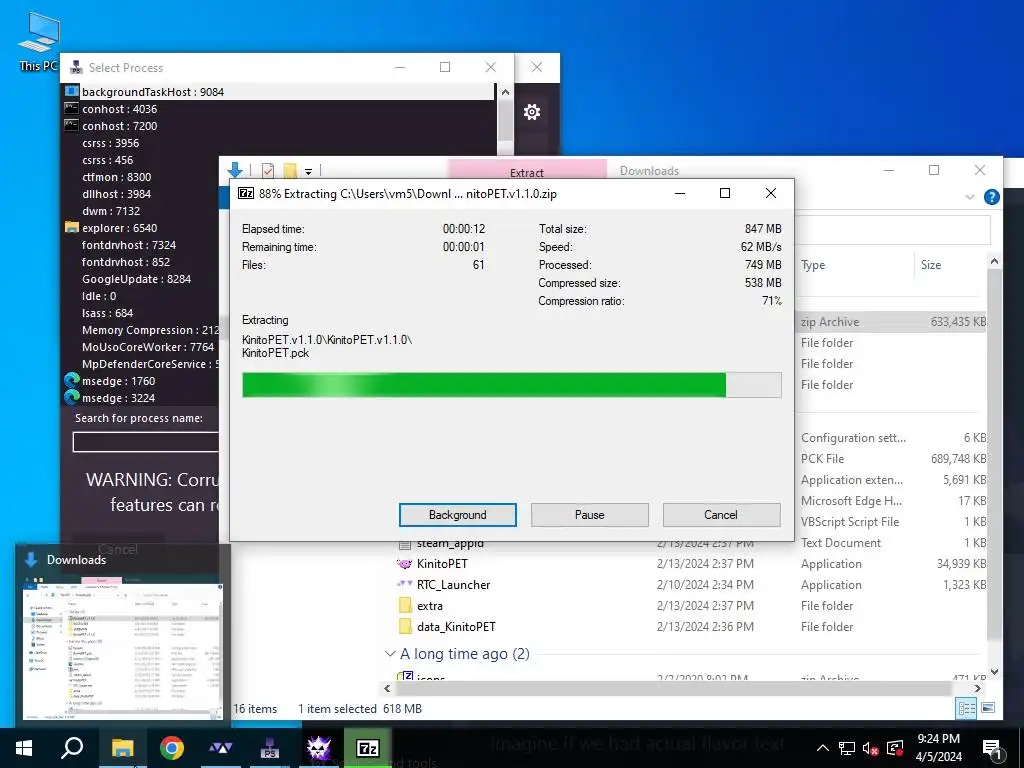Screen dimensions: 1024x768
Task: Show hidden system tray icons
Action: point(823,748)
